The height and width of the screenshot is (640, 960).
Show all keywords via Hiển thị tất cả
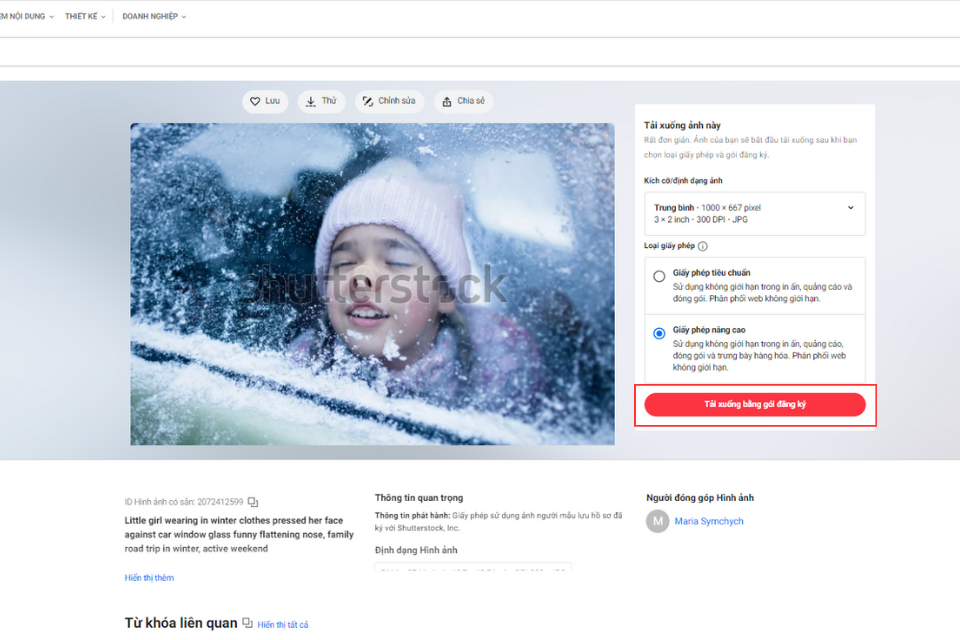point(282,623)
